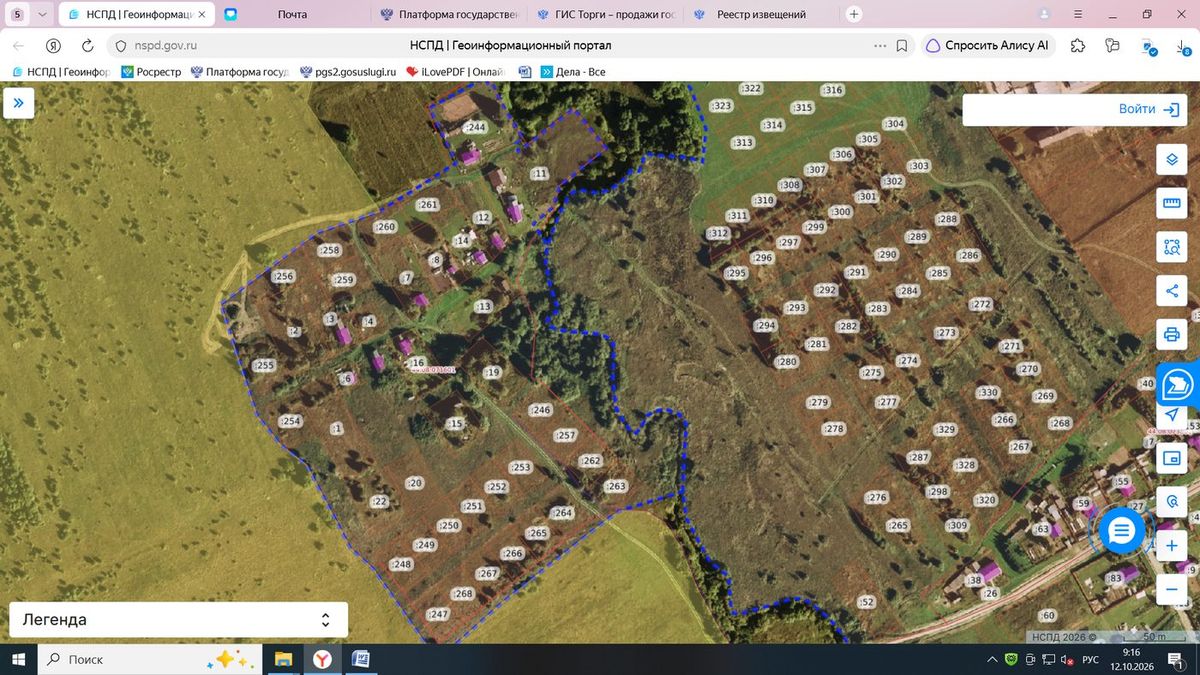The height and width of the screenshot is (675, 1200).
Task: Click the Windows taskbar search box
Action: click(148, 660)
